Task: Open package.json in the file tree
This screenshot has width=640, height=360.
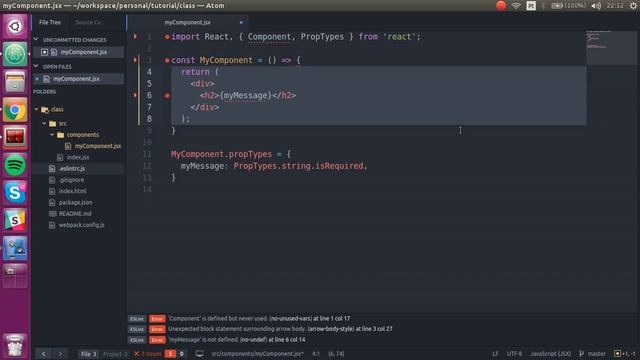Action: pos(76,202)
